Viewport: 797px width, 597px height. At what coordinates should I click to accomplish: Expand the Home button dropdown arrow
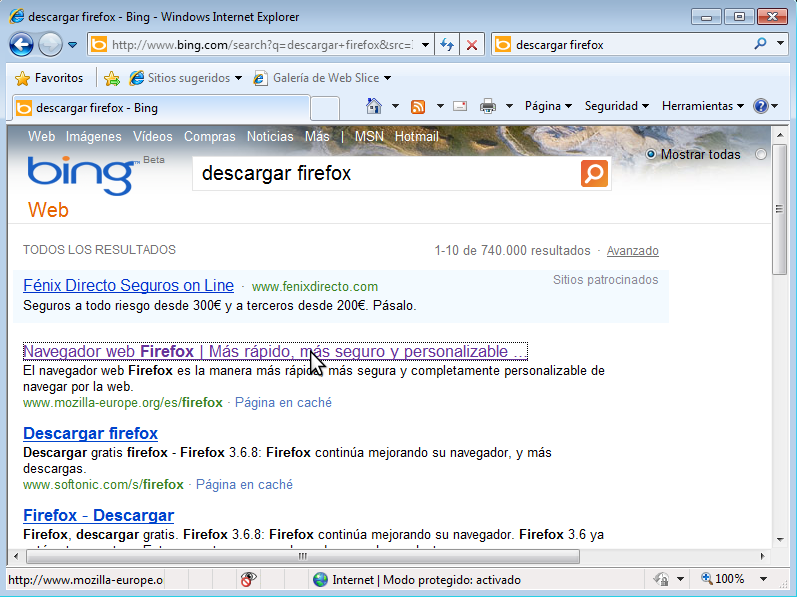pos(395,106)
